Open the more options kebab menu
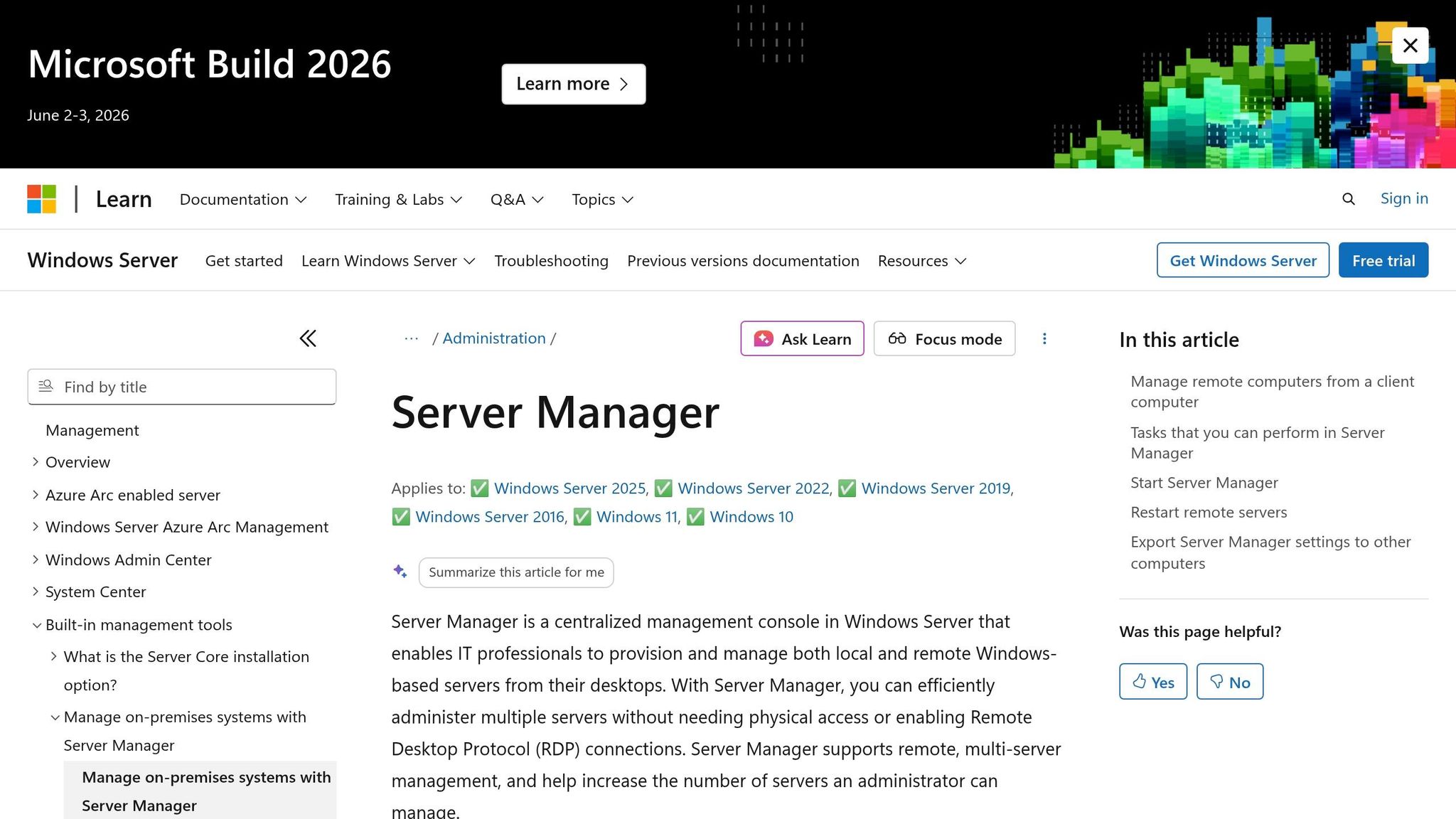This screenshot has height=819, width=1456. pos(1044,338)
